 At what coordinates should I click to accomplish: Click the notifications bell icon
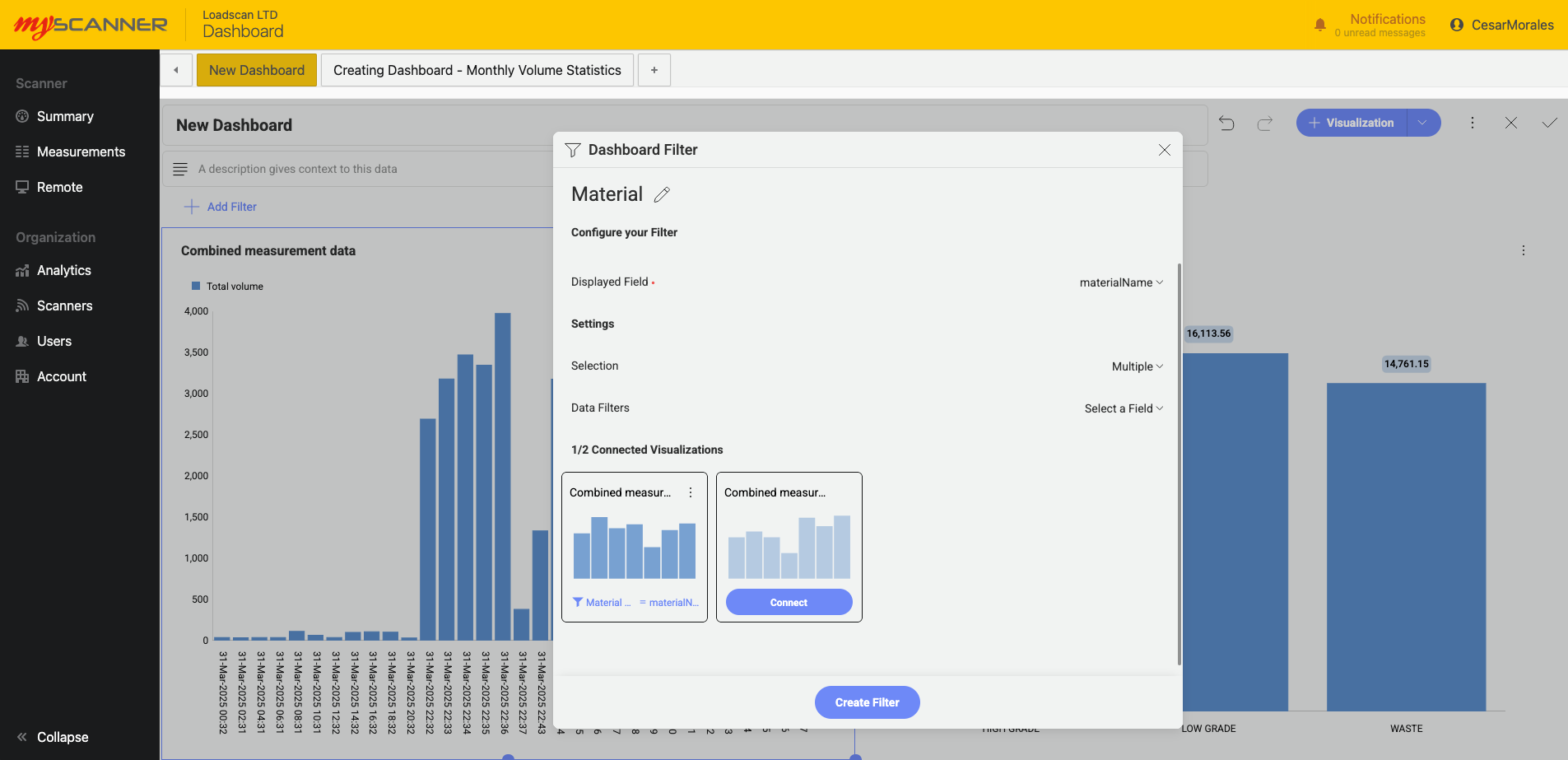point(1320,25)
